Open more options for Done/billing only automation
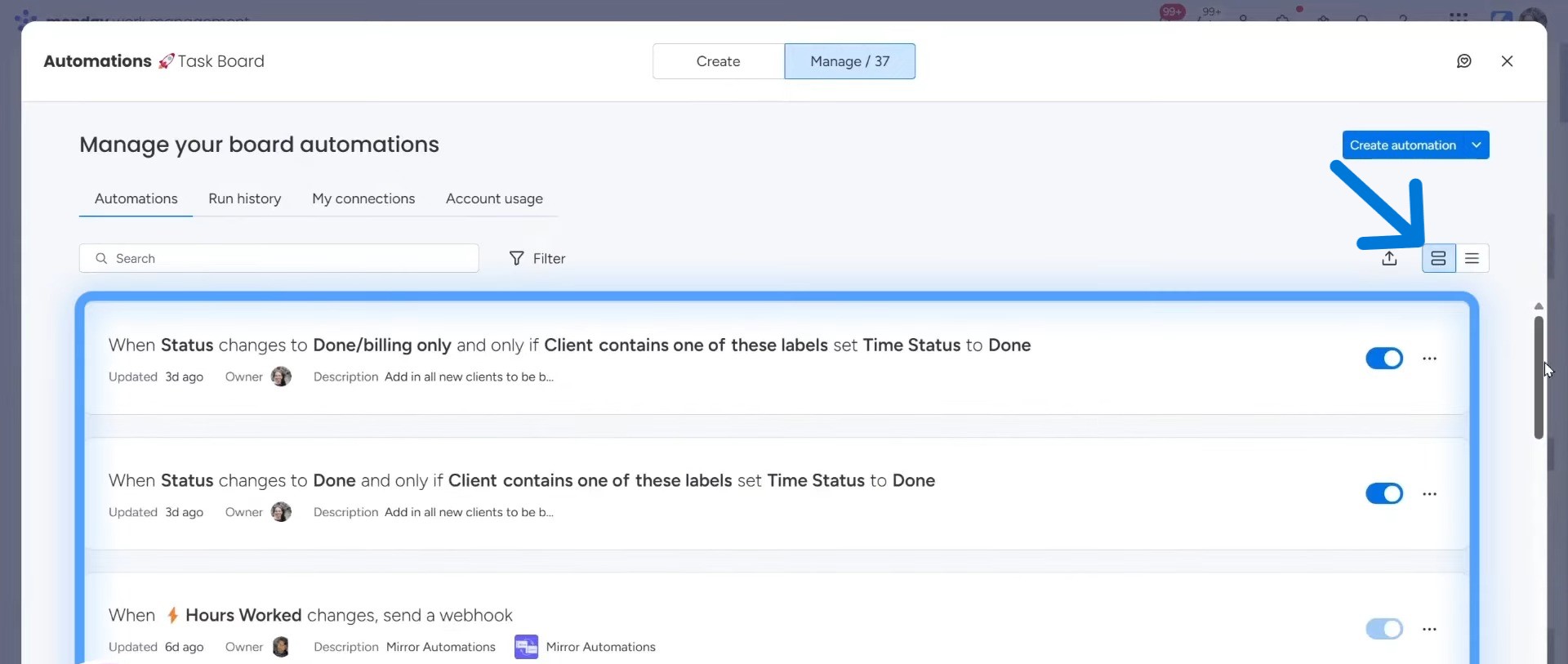Screen dimensions: 1568x664 point(1429,359)
